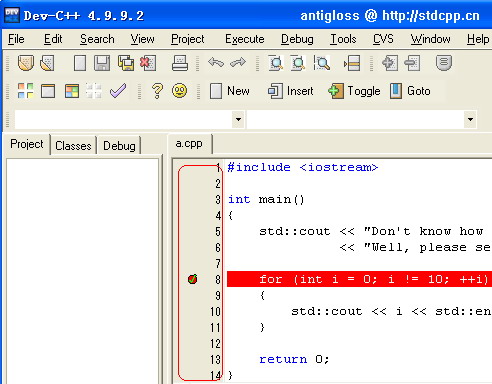The height and width of the screenshot is (384, 492).
Task: Open the View menu
Action: (x=142, y=39)
